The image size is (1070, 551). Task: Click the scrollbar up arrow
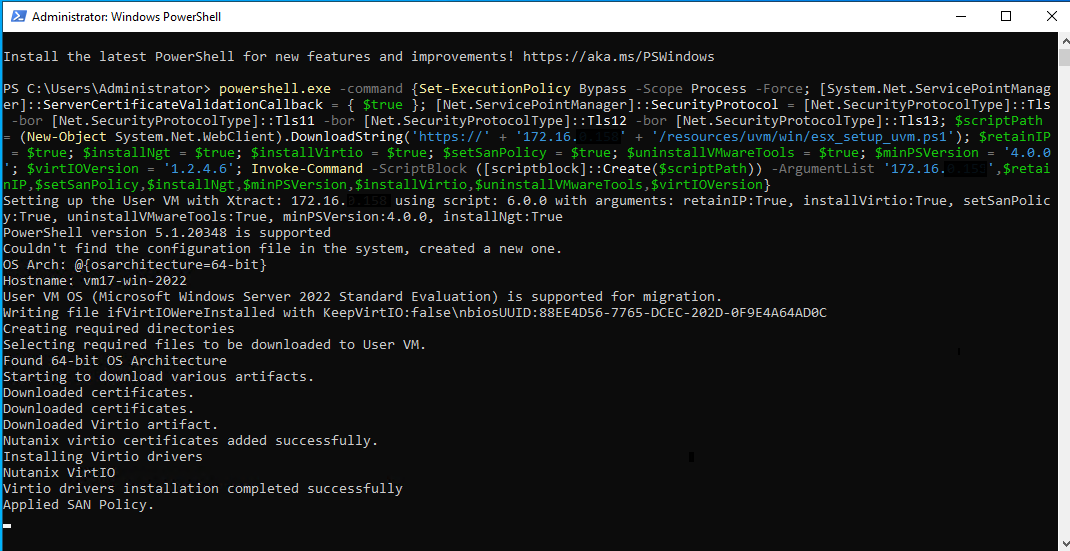1061,41
